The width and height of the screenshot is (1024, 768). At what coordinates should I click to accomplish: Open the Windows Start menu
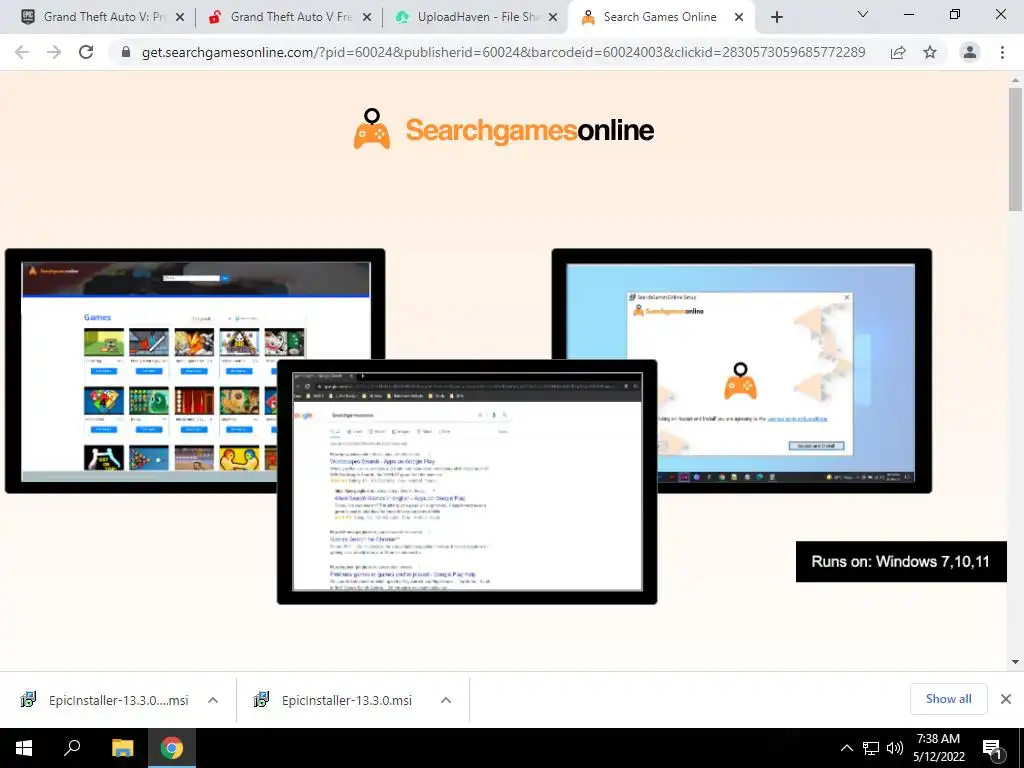point(24,748)
